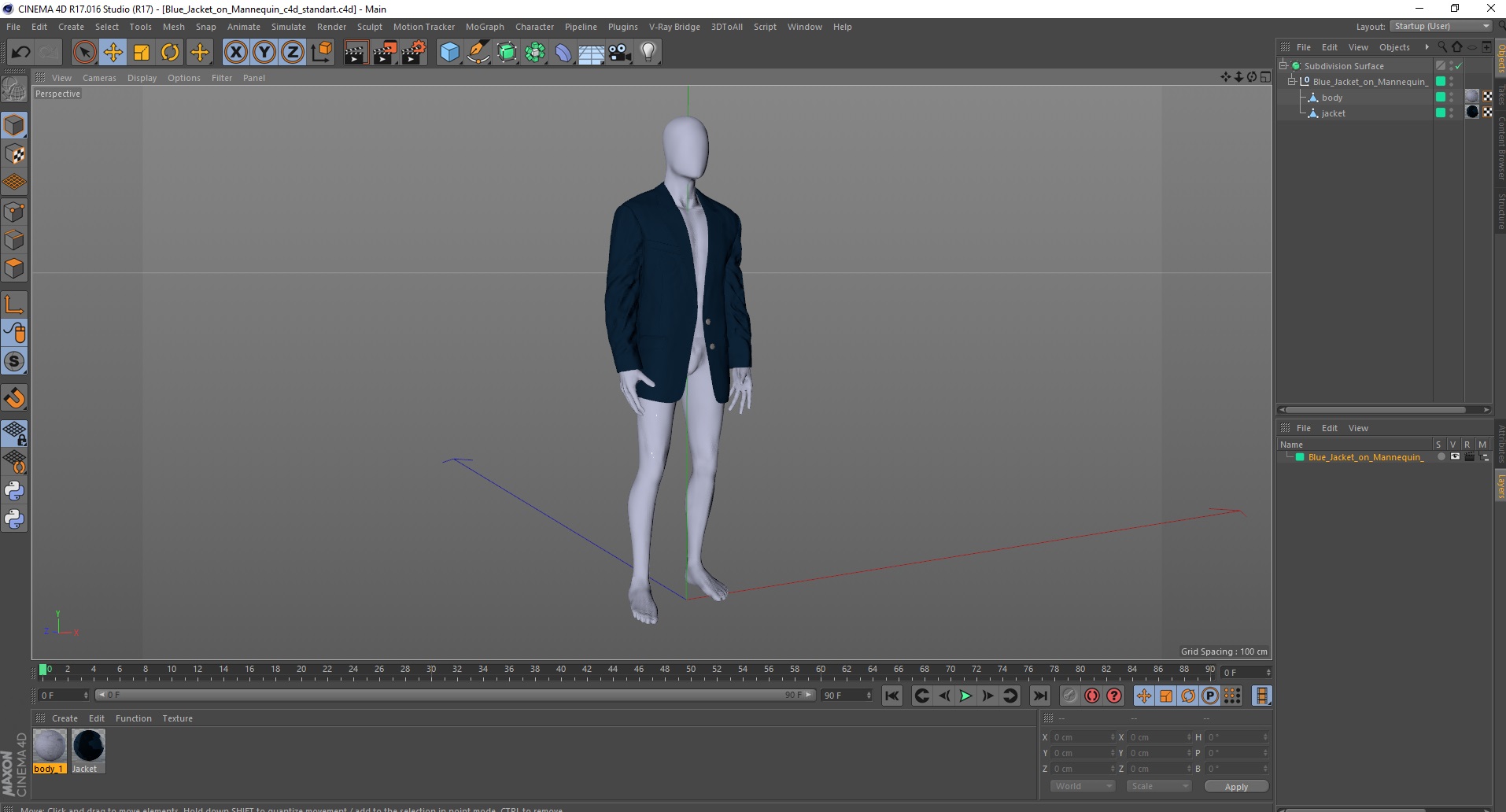
Task: Open the viewport Cameras menu
Action: click(99, 78)
